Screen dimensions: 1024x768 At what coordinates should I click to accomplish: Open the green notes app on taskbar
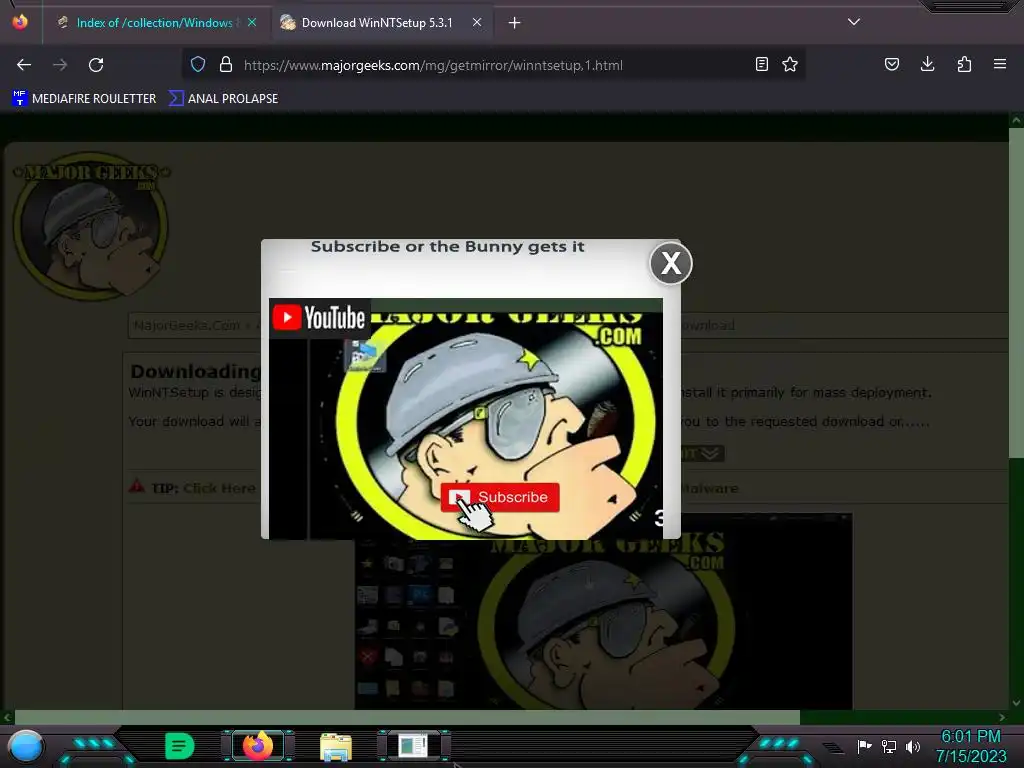179,746
